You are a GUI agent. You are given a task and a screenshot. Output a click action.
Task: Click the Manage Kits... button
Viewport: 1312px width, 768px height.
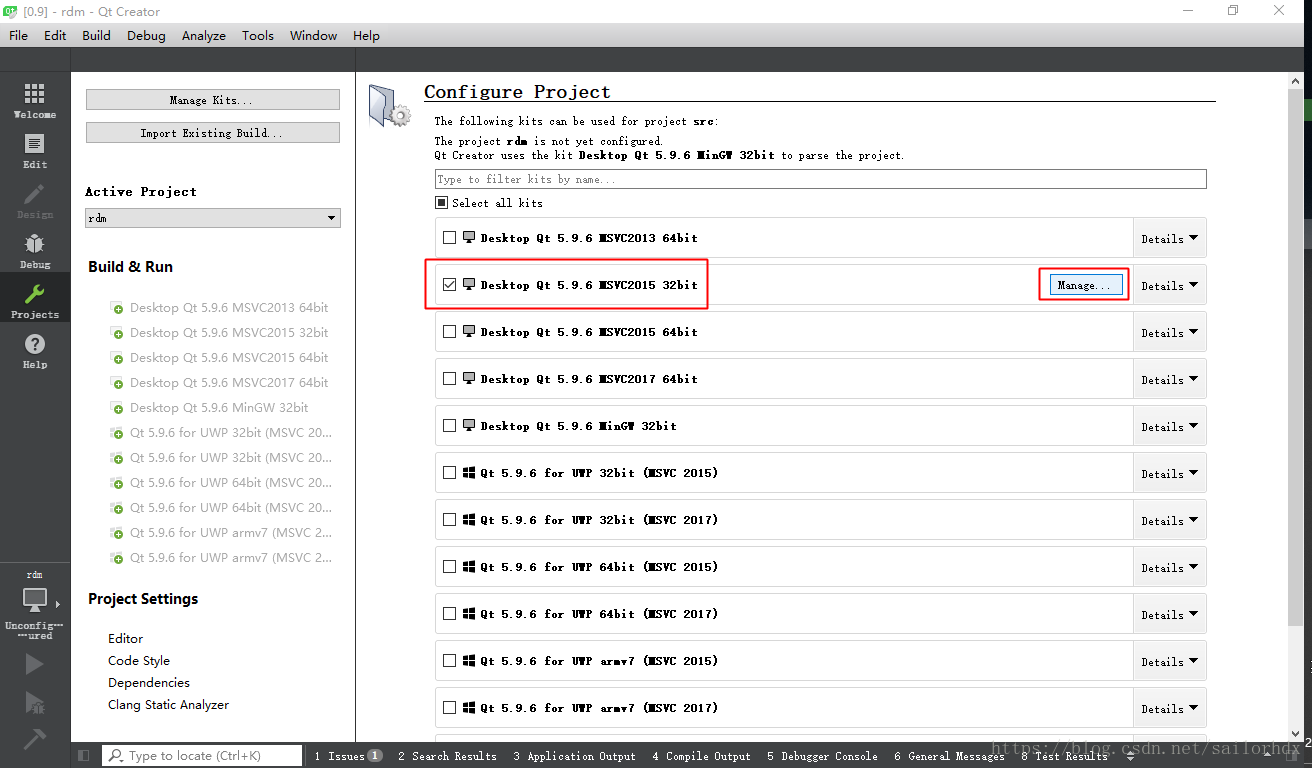click(213, 100)
